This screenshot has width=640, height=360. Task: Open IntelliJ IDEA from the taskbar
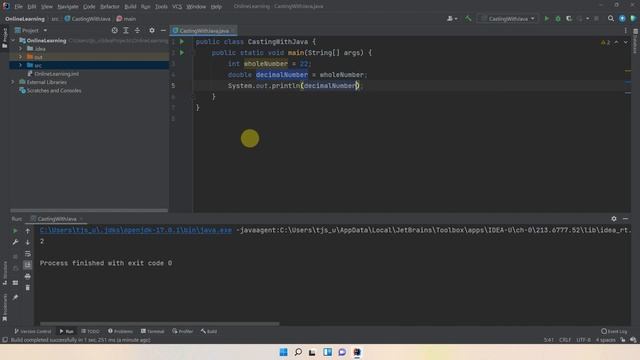[x=357, y=352]
